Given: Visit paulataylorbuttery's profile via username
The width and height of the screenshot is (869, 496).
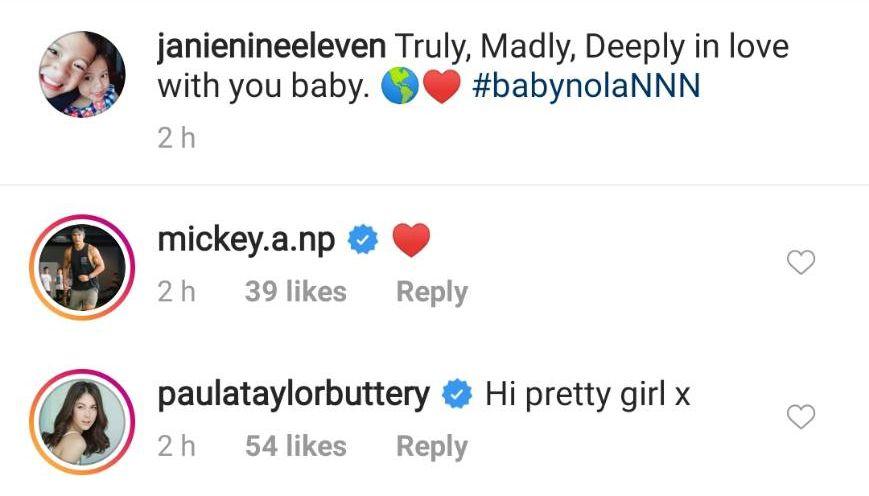Looking at the screenshot, I should pos(294,394).
